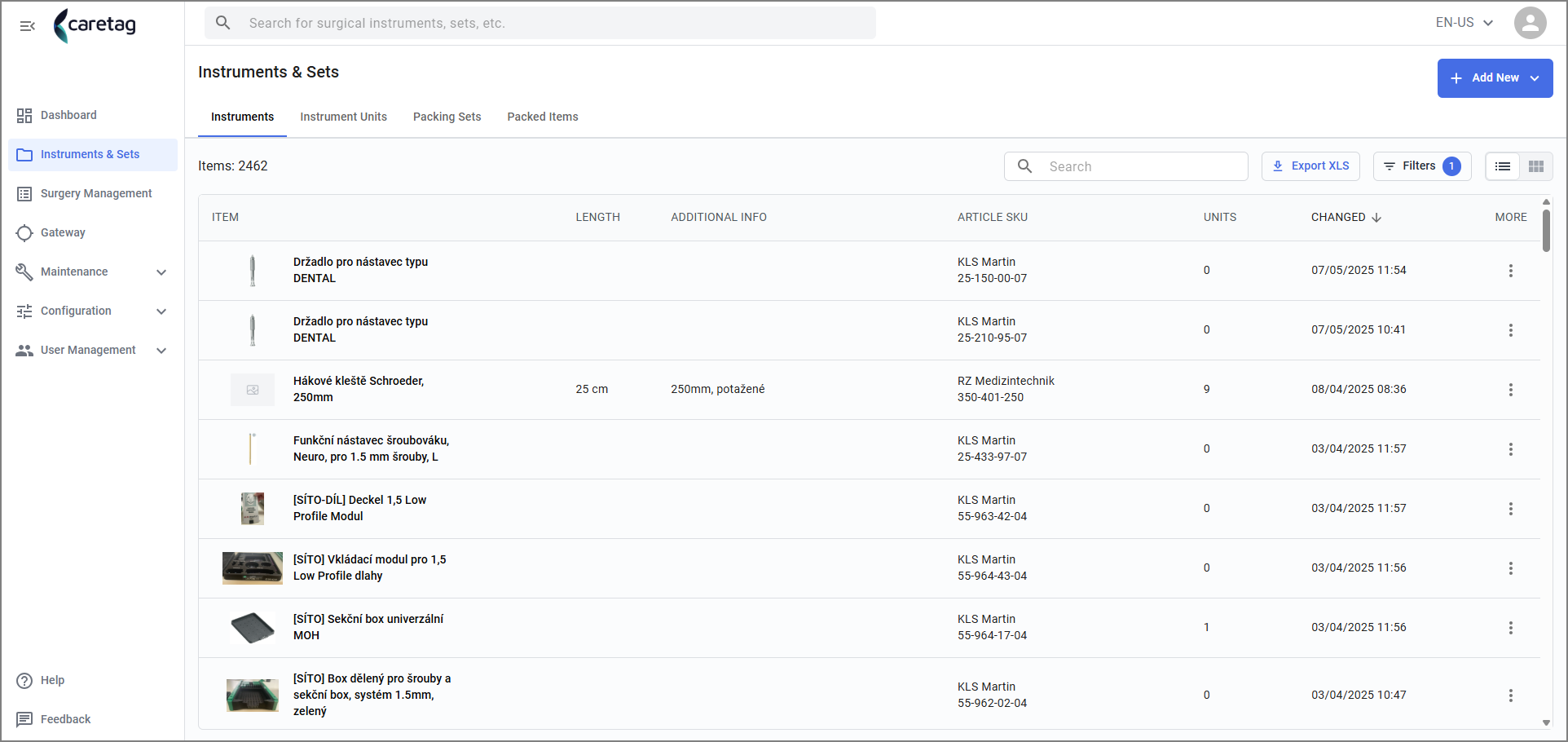
Task: Collapse the sidebar with the menu icon
Action: tap(27, 26)
